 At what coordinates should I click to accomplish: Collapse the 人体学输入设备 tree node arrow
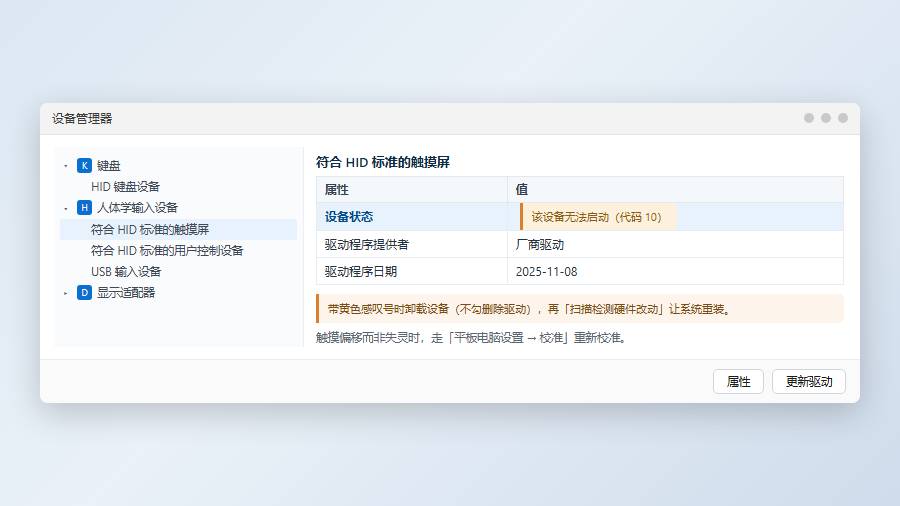click(x=66, y=208)
